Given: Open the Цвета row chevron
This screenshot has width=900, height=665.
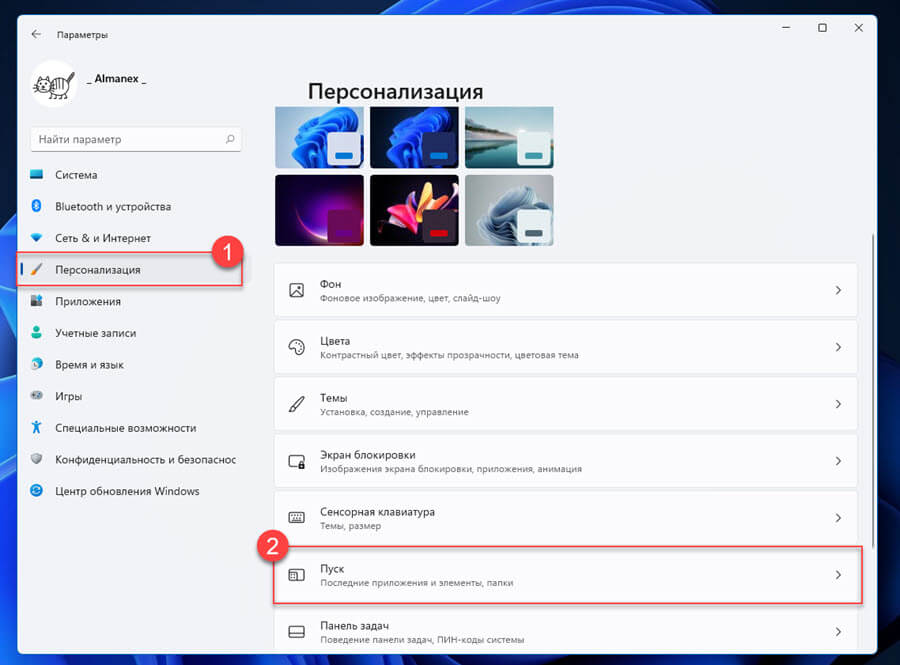Looking at the screenshot, I should (838, 347).
